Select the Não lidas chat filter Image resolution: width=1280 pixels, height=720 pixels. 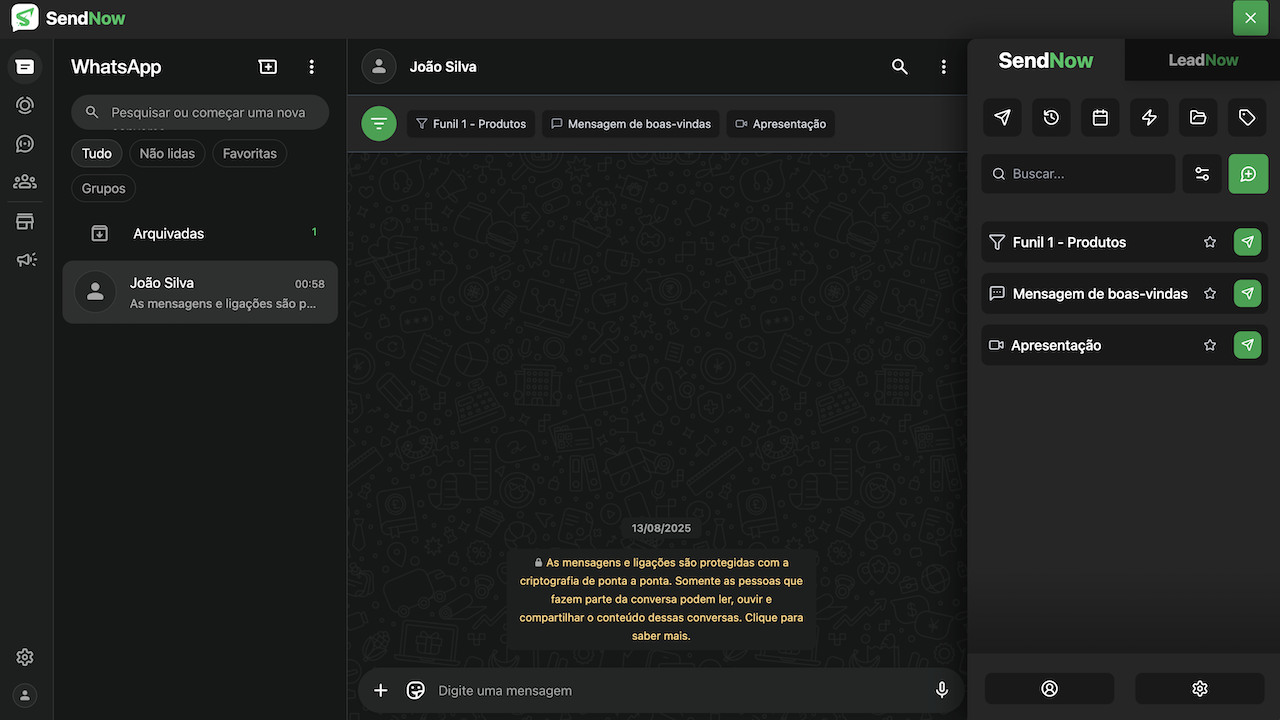click(167, 154)
